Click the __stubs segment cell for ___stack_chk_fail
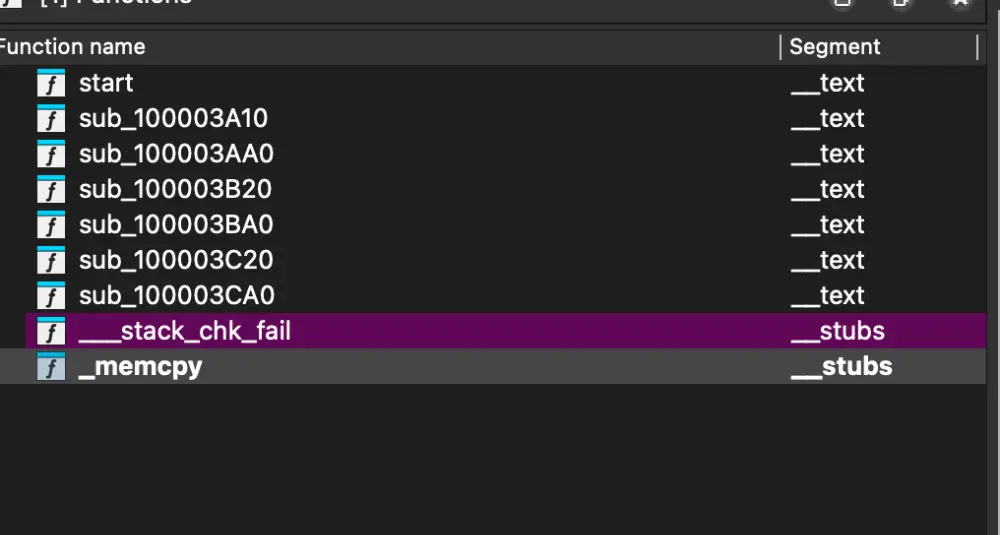The image size is (1000, 535). pos(837,331)
